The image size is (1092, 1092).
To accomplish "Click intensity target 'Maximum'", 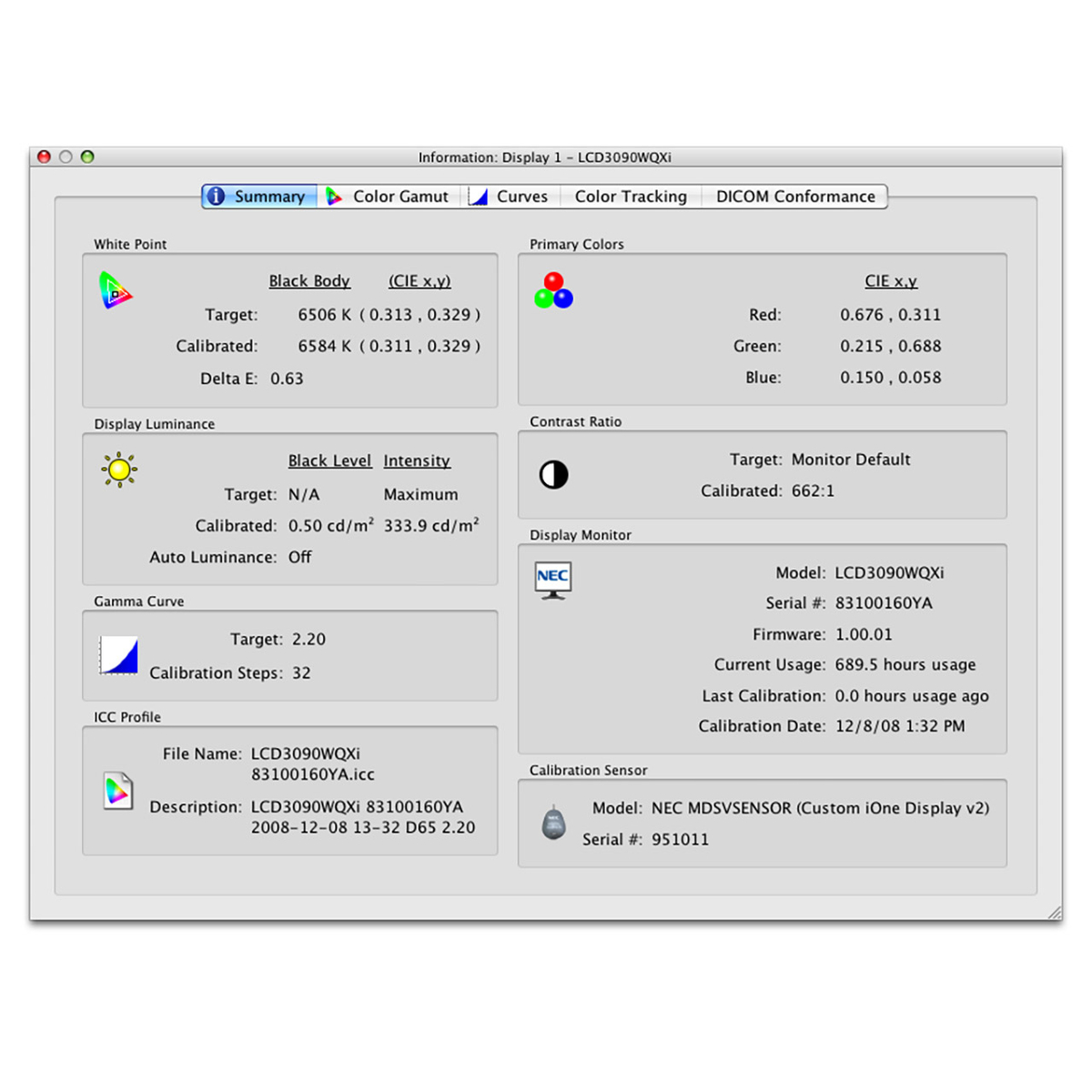I will 420,494.
